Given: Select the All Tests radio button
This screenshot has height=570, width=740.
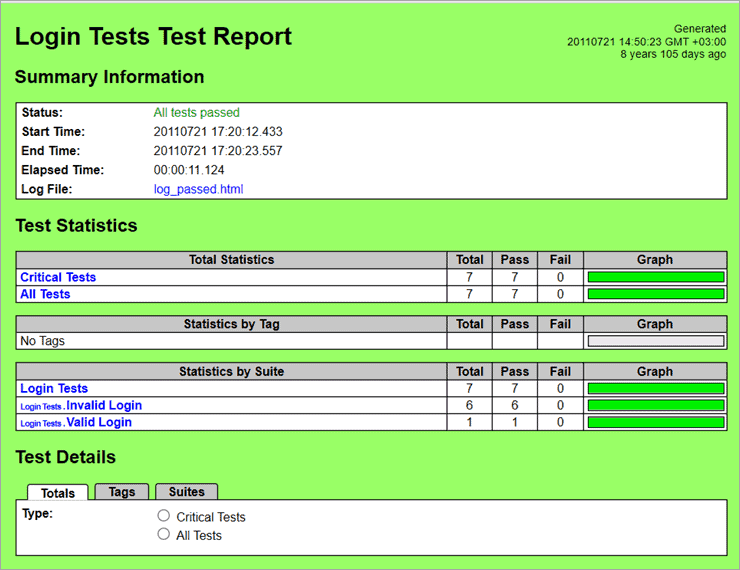Looking at the screenshot, I should pyautogui.click(x=163, y=534).
